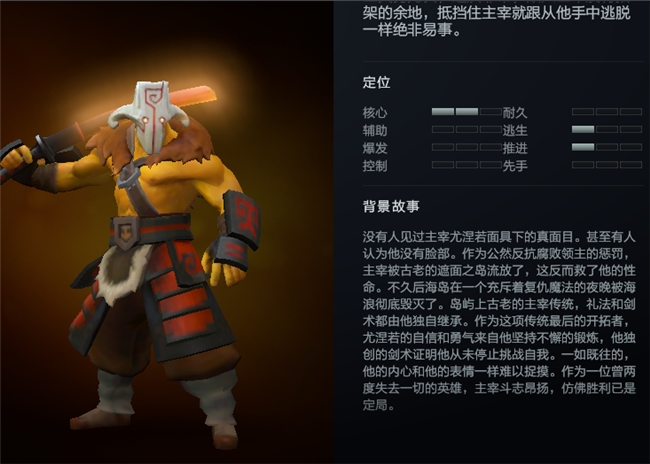Click the 逃生 role rating bar

pyautogui.click(x=607, y=130)
